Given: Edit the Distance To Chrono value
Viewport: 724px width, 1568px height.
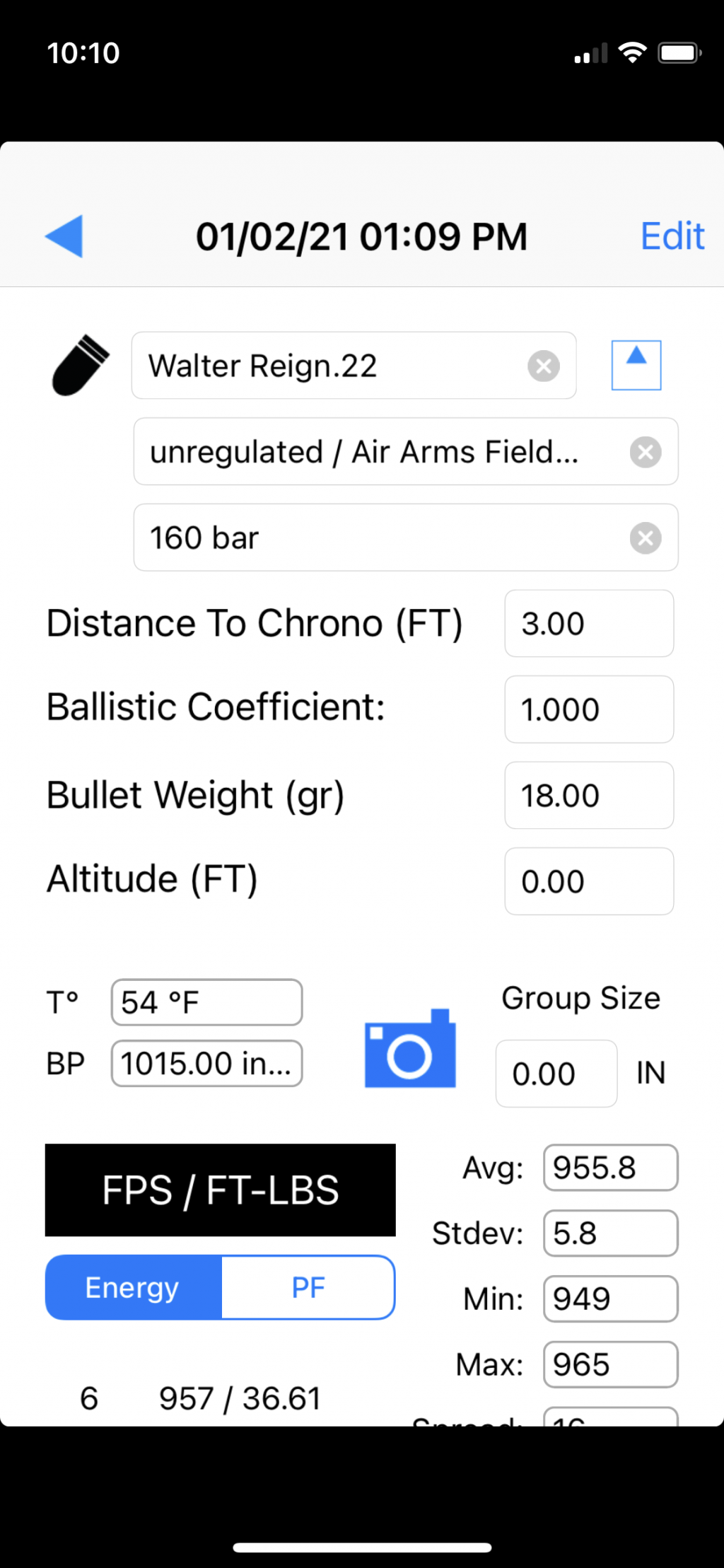Looking at the screenshot, I should (589, 624).
